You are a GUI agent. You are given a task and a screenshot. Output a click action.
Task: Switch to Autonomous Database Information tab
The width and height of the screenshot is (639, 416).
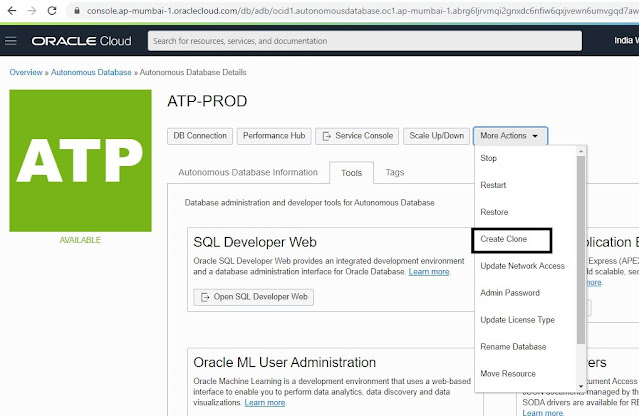[x=247, y=172]
